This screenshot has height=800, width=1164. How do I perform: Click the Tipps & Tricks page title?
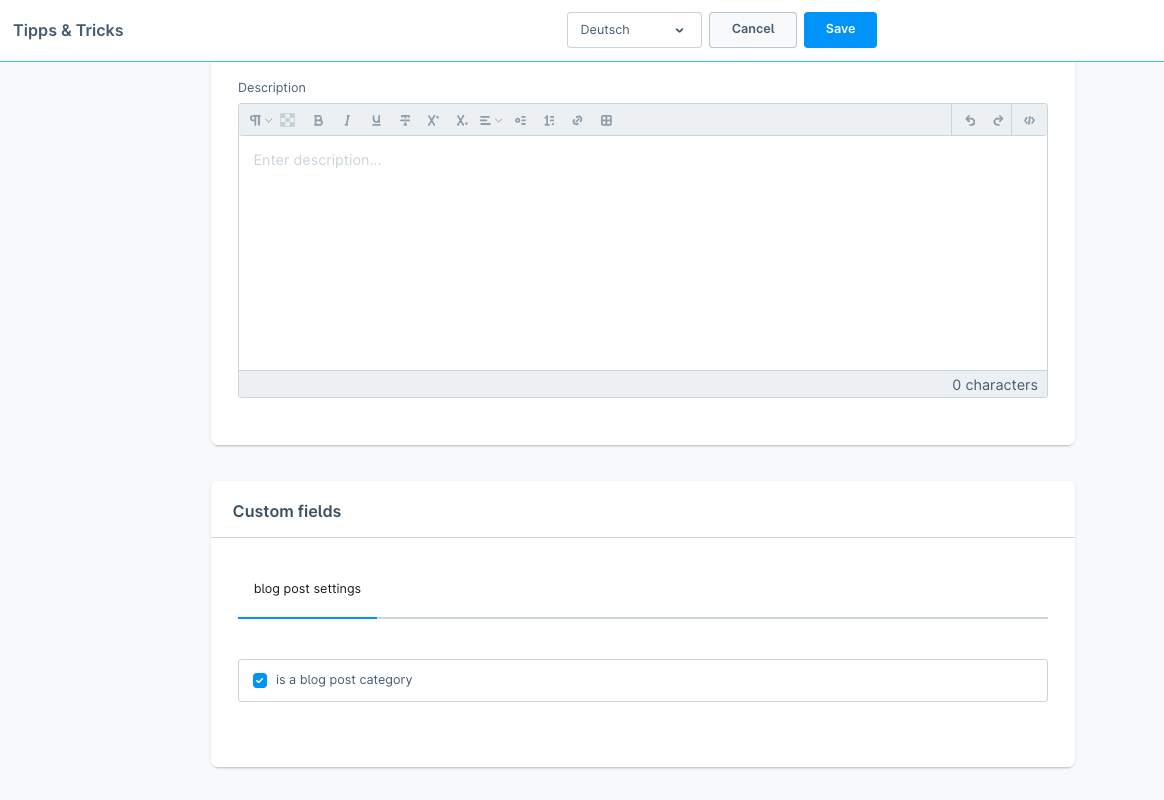click(x=68, y=30)
